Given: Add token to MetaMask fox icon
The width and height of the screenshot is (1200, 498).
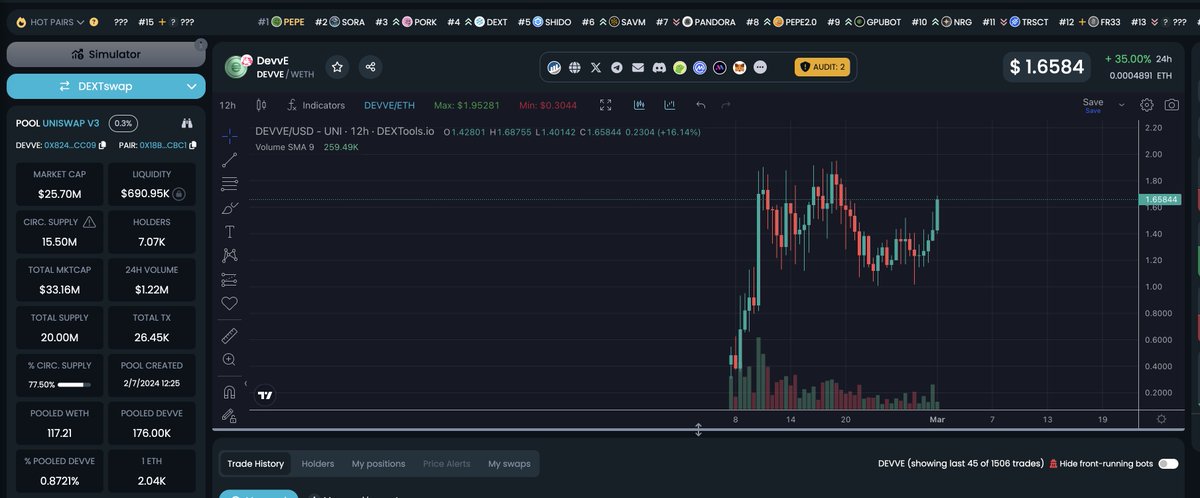Looking at the screenshot, I should tap(740, 68).
